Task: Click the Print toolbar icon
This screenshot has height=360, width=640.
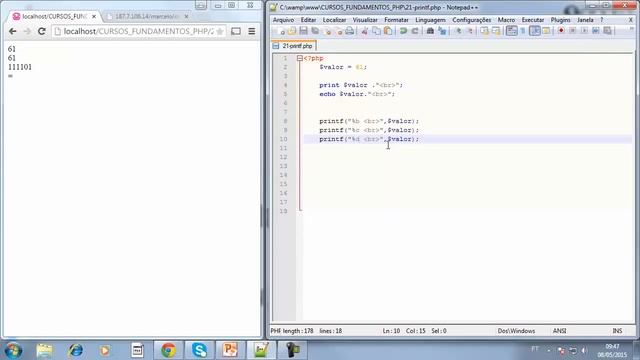Action: point(350,31)
